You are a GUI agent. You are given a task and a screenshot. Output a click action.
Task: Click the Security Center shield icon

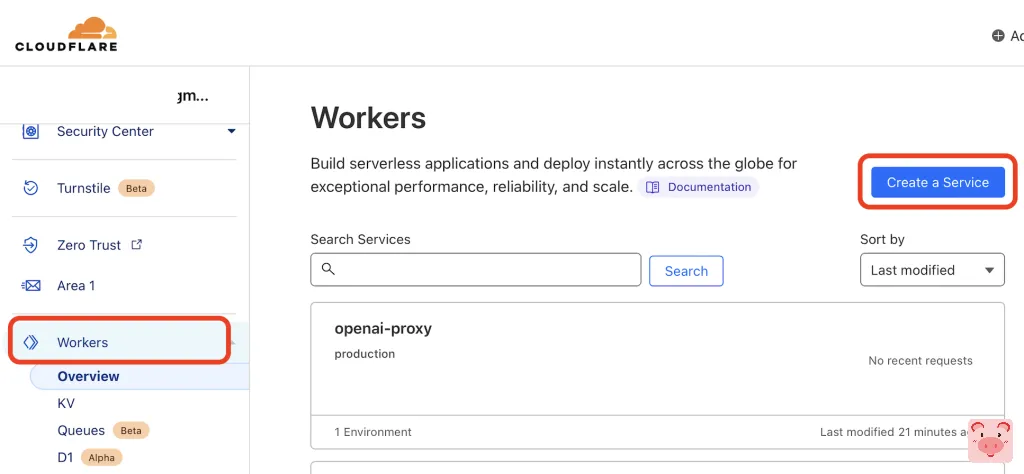point(31,131)
